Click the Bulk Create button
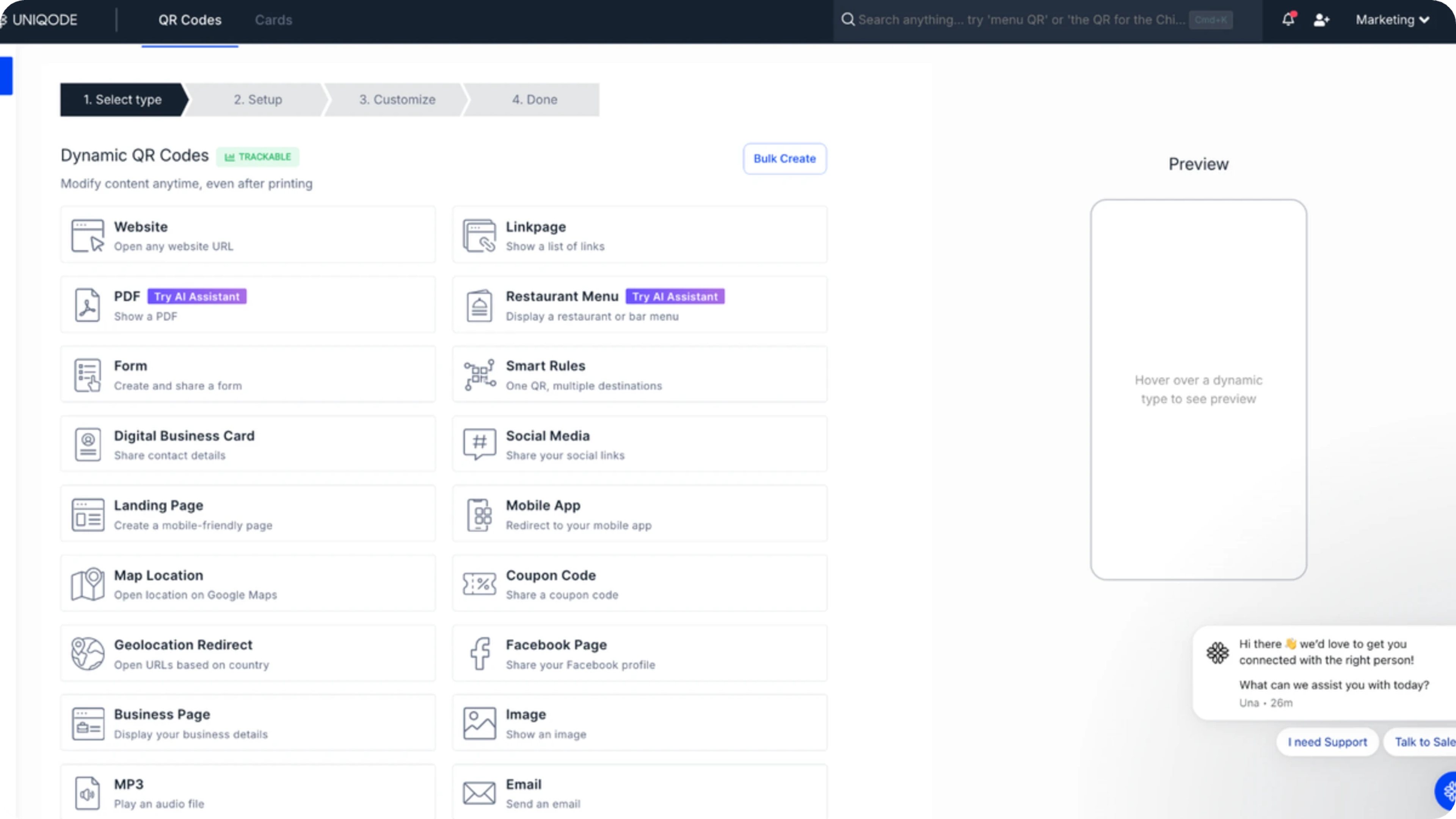 (x=784, y=159)
